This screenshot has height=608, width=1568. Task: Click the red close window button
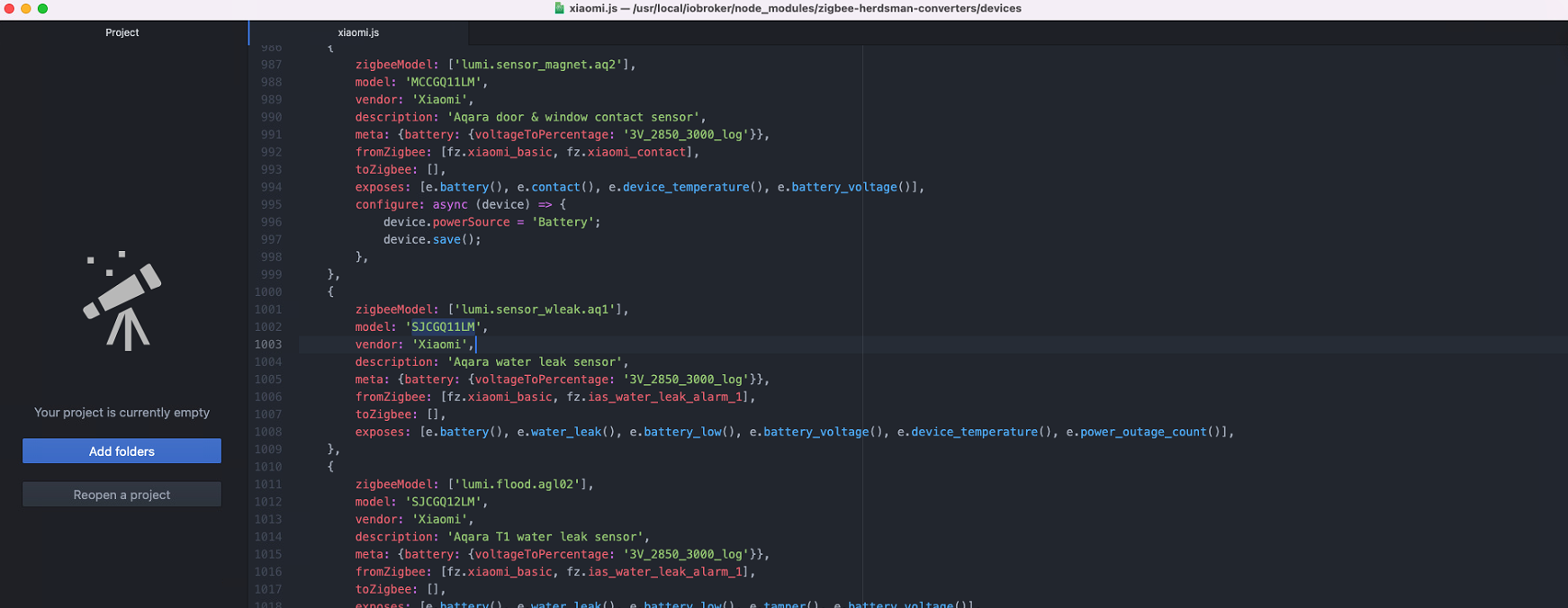pyautogui.click(x=9, y=8)
